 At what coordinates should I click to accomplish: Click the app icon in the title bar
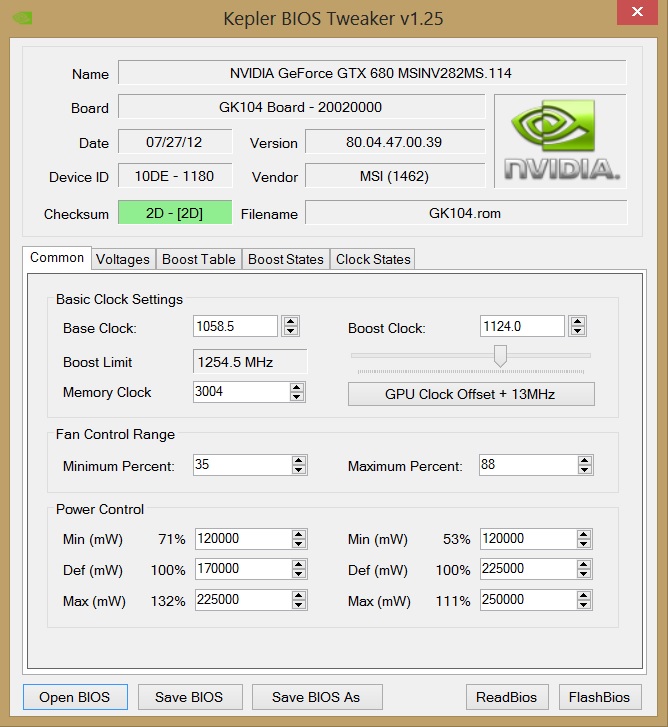pos(19,16)
